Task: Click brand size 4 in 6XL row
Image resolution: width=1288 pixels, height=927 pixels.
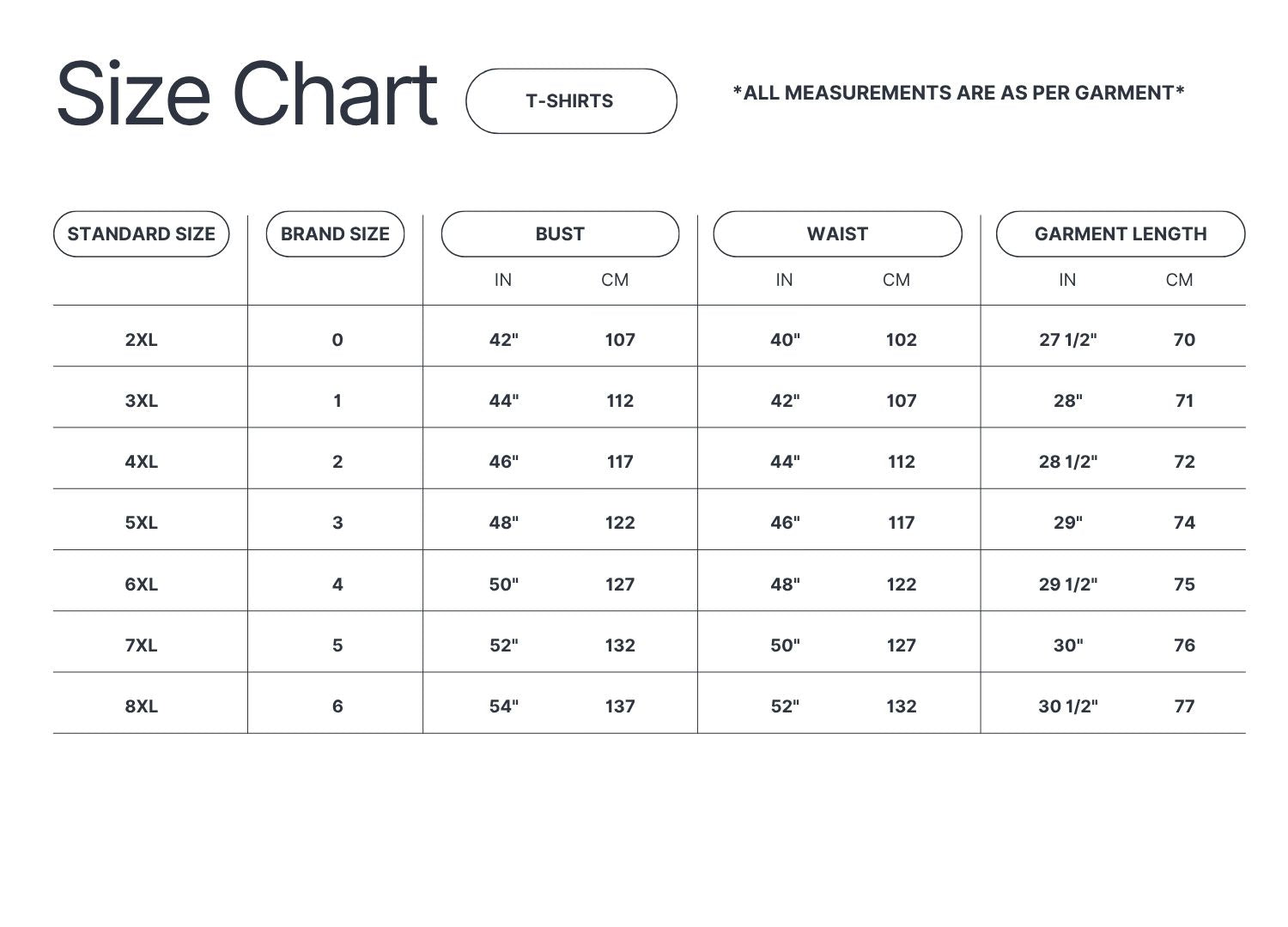Action: [x=337, y=585]
